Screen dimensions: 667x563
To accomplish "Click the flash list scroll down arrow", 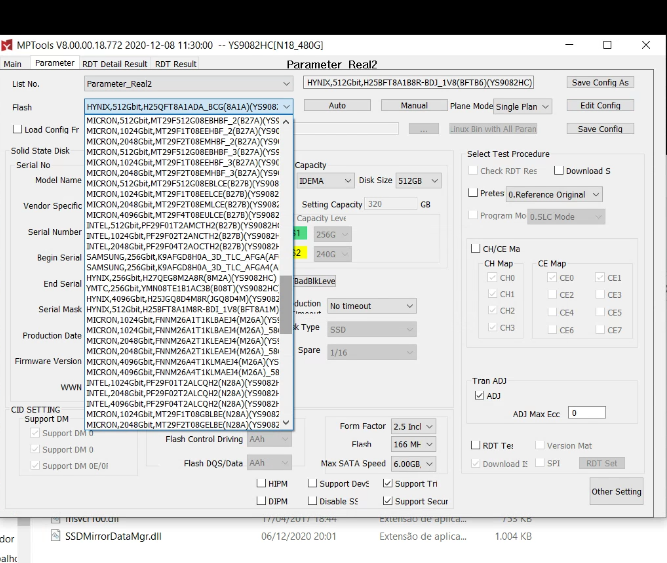I will point(286,422).
